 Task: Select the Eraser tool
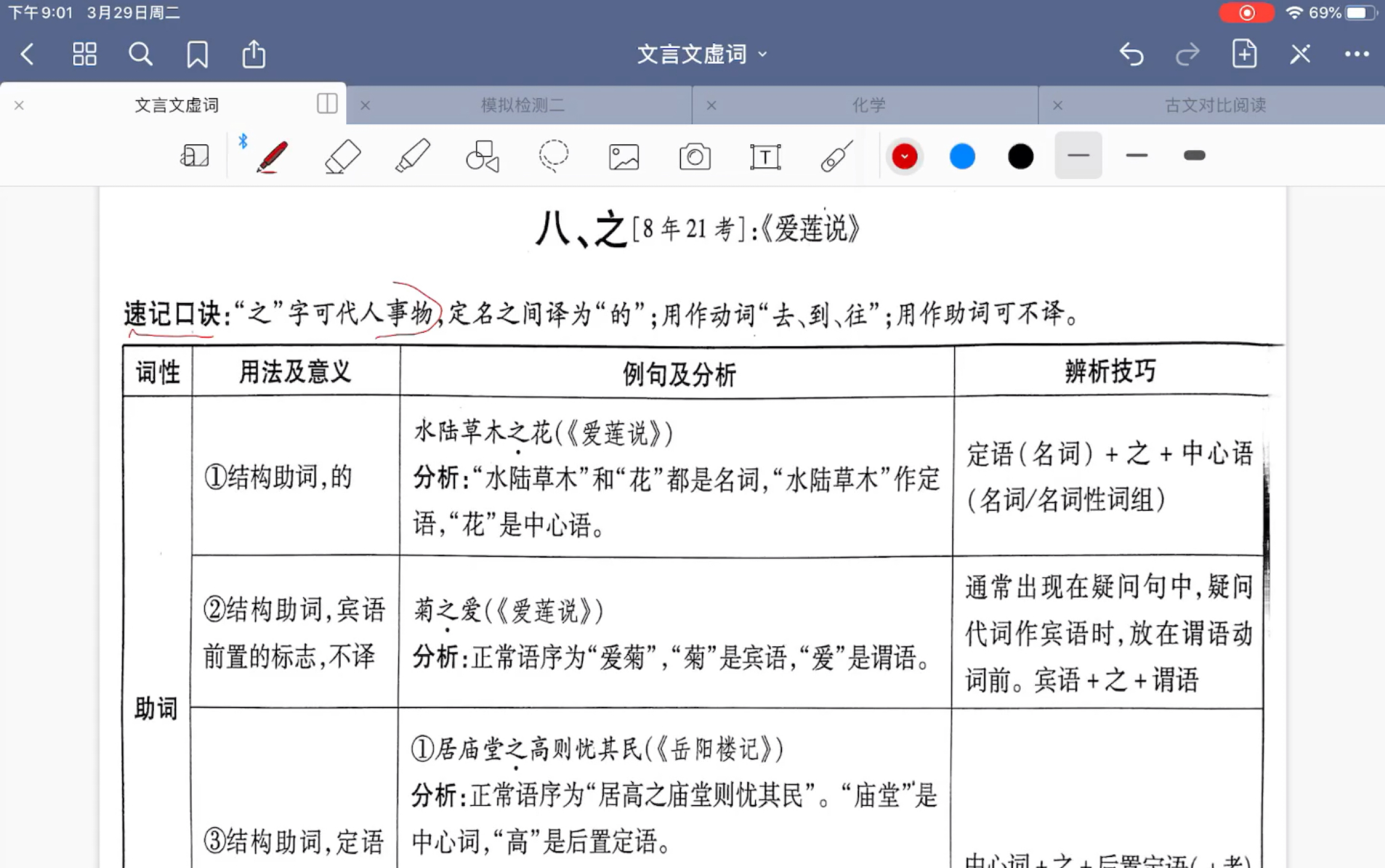click(x=343, y=156)
